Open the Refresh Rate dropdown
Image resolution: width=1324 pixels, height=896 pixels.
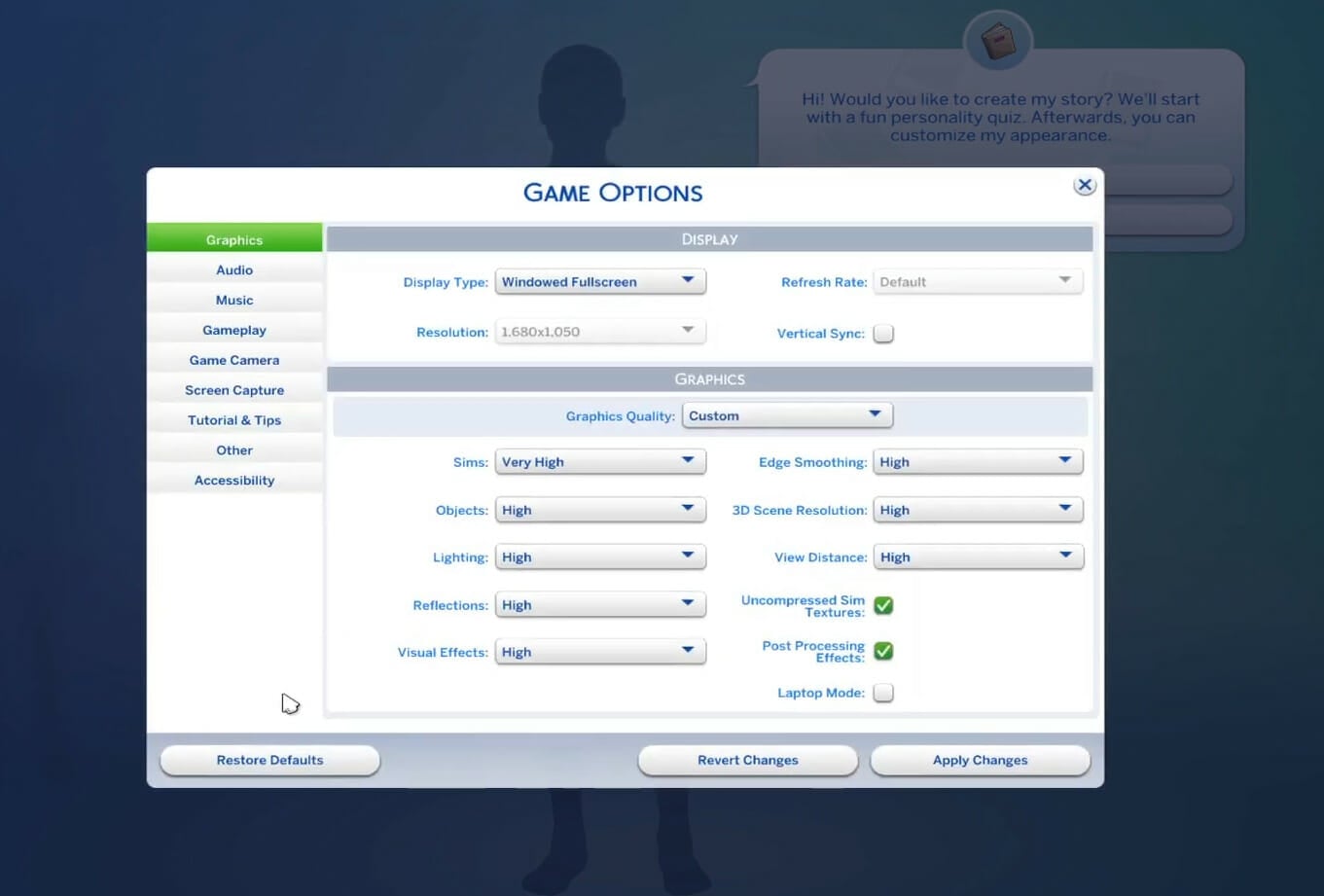977,281
